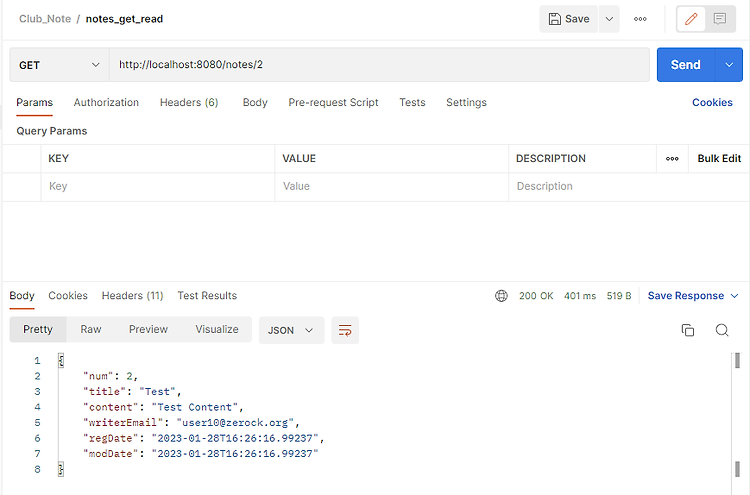Viewport: 750px width, 495px height.
Task: Click the 200 OK status text
Action: (x=536, y=296)
